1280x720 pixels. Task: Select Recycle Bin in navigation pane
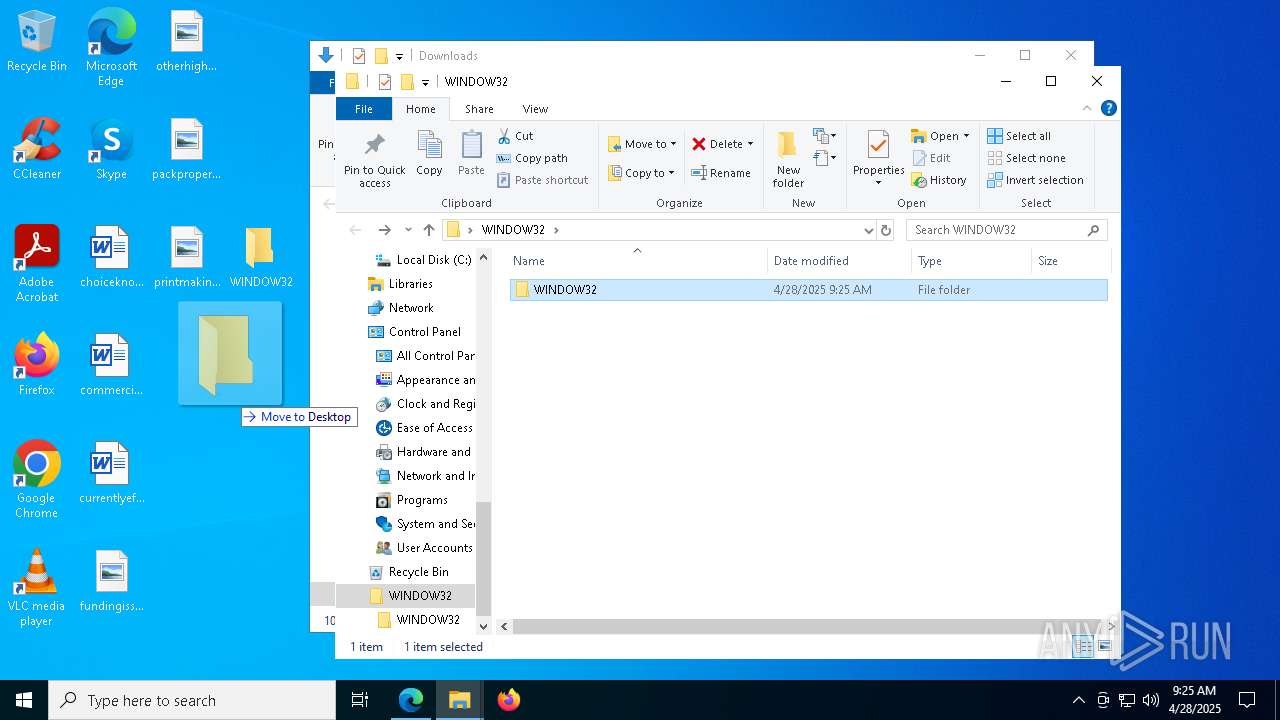(408, 572)
